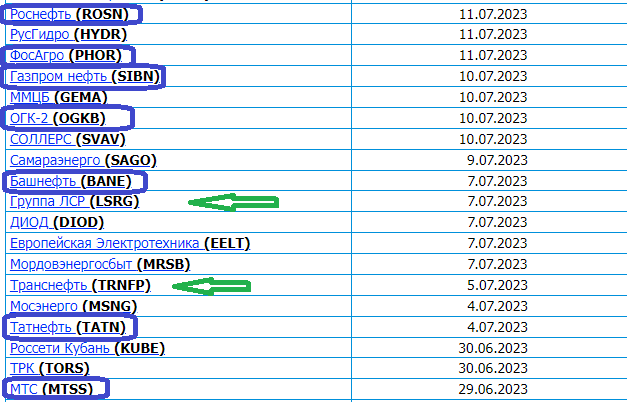Select the date 10.07.2023 in the Газпром нефть row
Viewport: 627px width, 402px height.
(493, 76)
